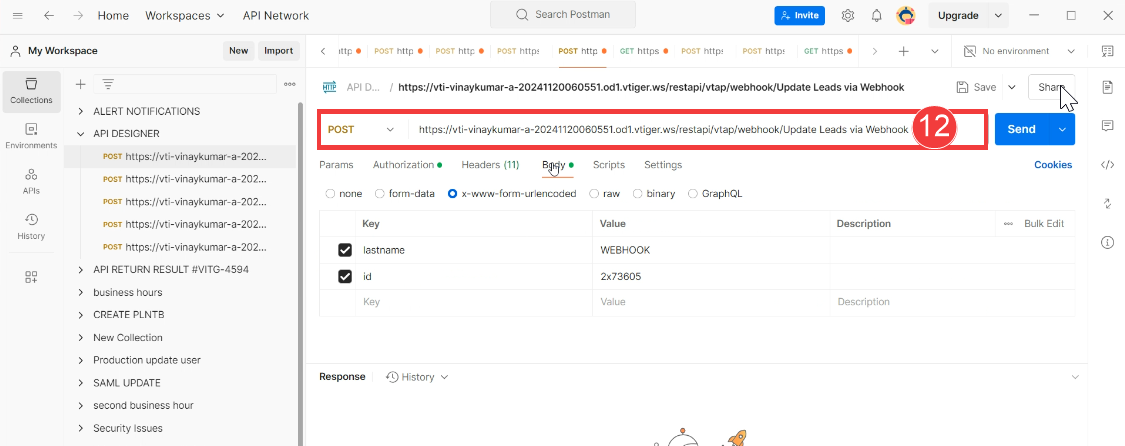Screen dimensions: 1125x446
Task: Select the none body type
Action: click(x=330, y=194)
